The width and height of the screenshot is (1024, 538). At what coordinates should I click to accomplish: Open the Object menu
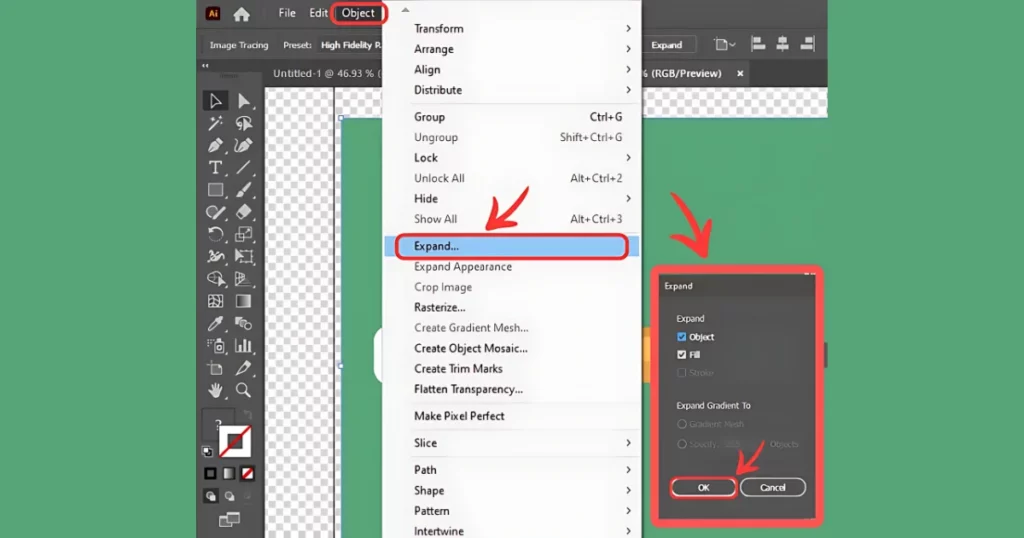(358, 13)
